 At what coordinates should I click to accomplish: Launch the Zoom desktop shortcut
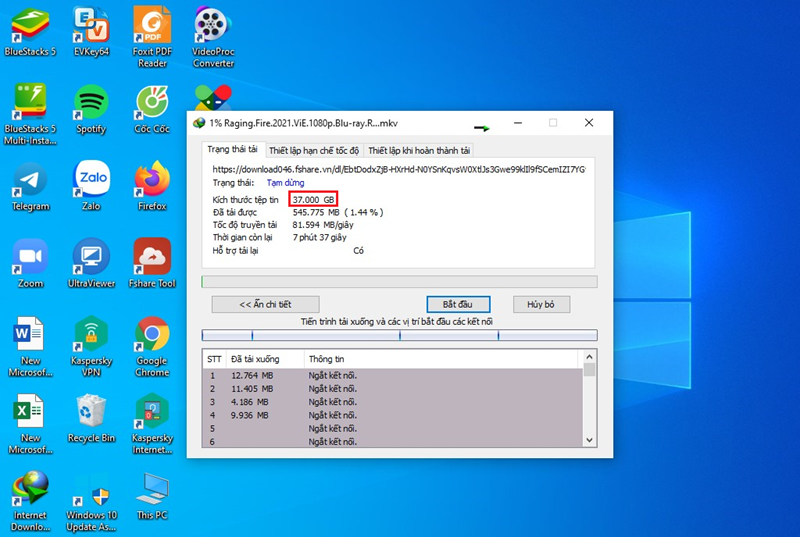point(30,264)
